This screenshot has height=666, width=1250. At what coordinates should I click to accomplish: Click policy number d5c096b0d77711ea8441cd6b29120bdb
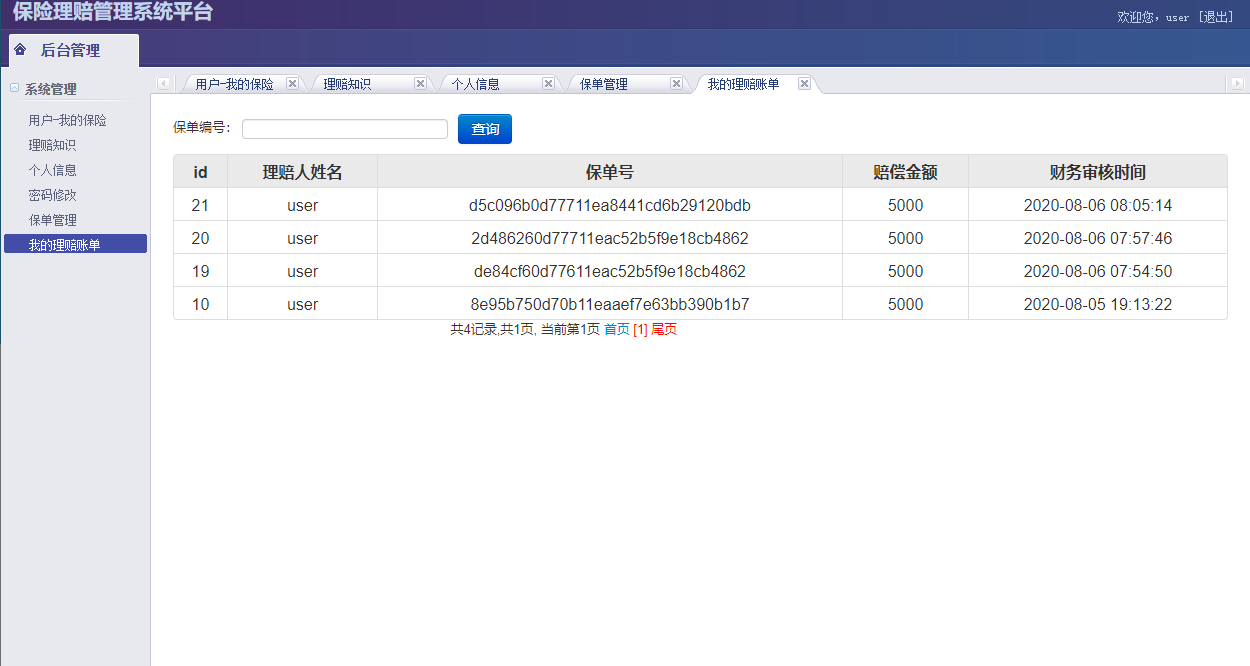pyautogui.click(x=610, y=205)
